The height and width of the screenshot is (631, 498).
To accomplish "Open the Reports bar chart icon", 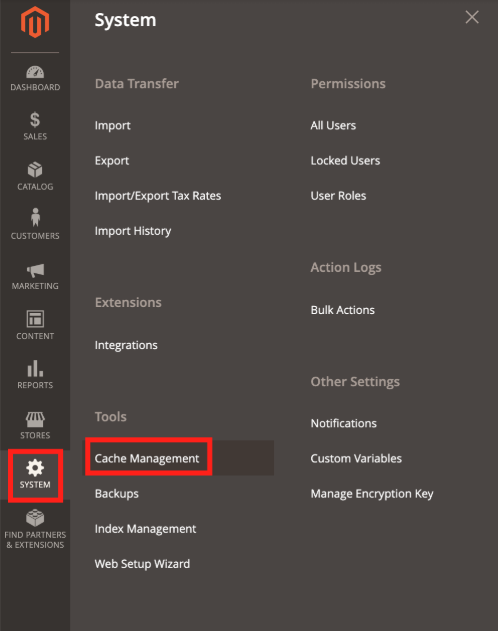I will pos(35,368).
